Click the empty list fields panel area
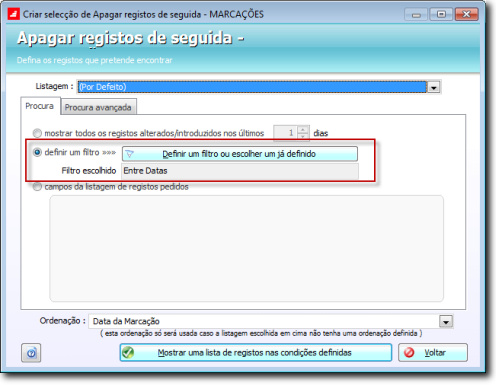Screen dimensions: 496x385 (x=246, y=249)
